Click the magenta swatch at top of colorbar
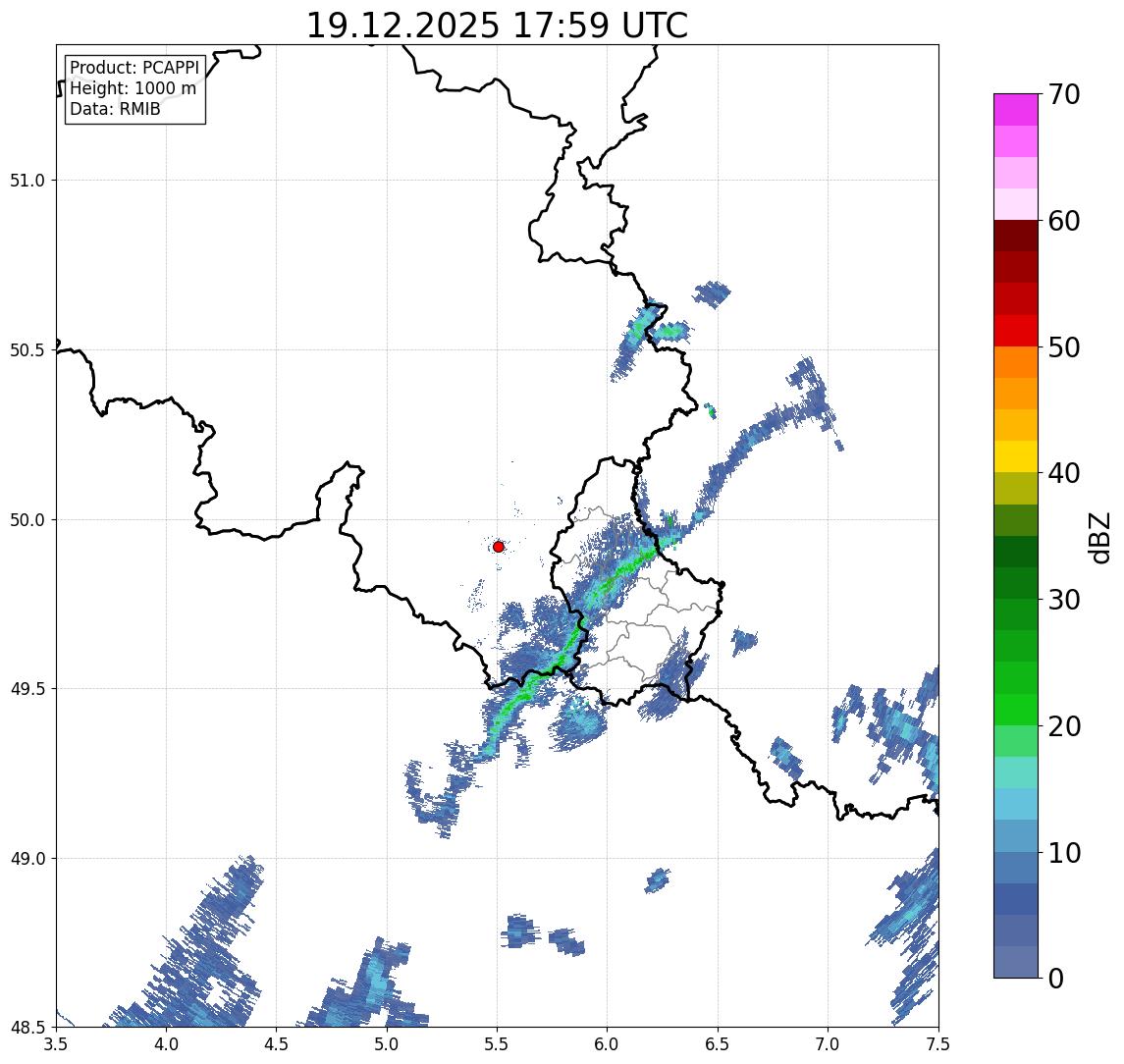 (x=1016, y=110)
